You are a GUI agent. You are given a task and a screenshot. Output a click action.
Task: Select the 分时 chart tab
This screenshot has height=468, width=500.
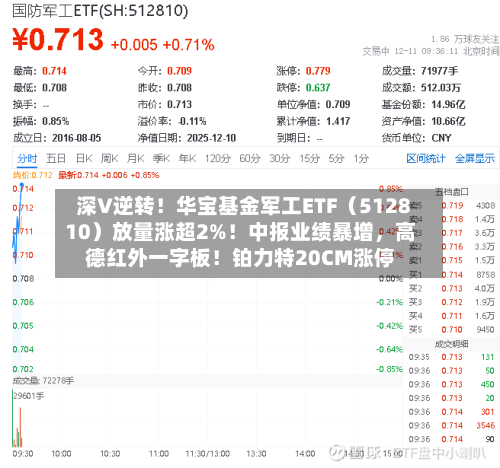coord(27,158)
